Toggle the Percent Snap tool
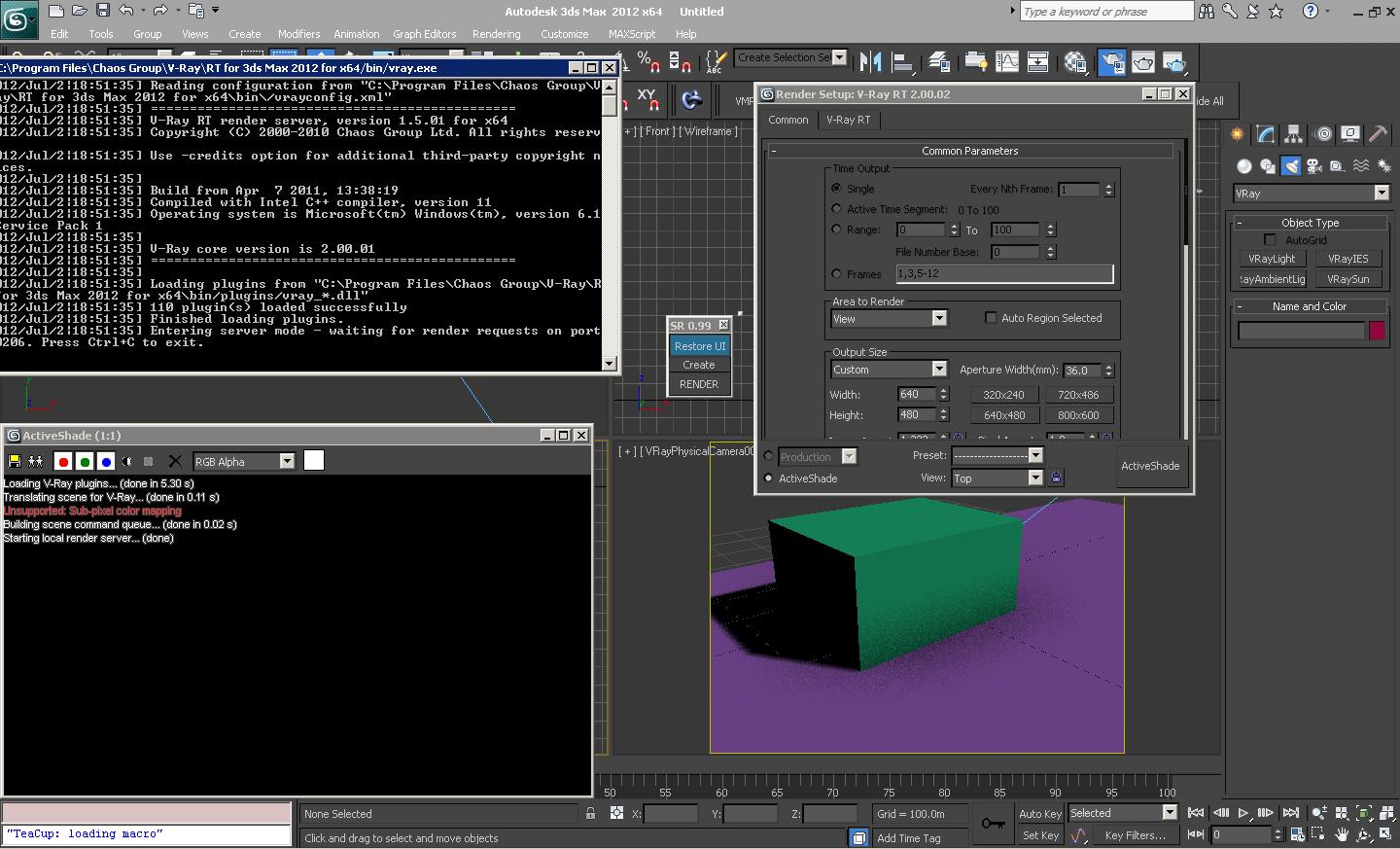 point(649,62)
